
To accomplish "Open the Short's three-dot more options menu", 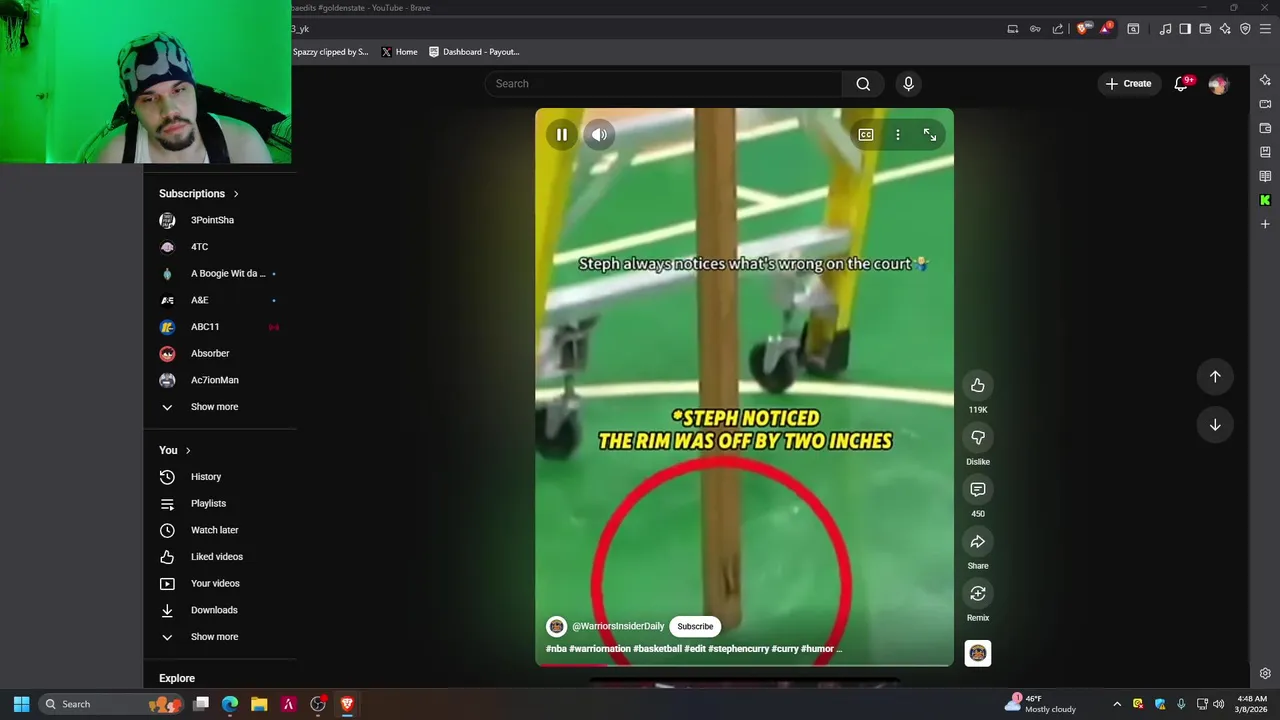I will coord(898,135).
